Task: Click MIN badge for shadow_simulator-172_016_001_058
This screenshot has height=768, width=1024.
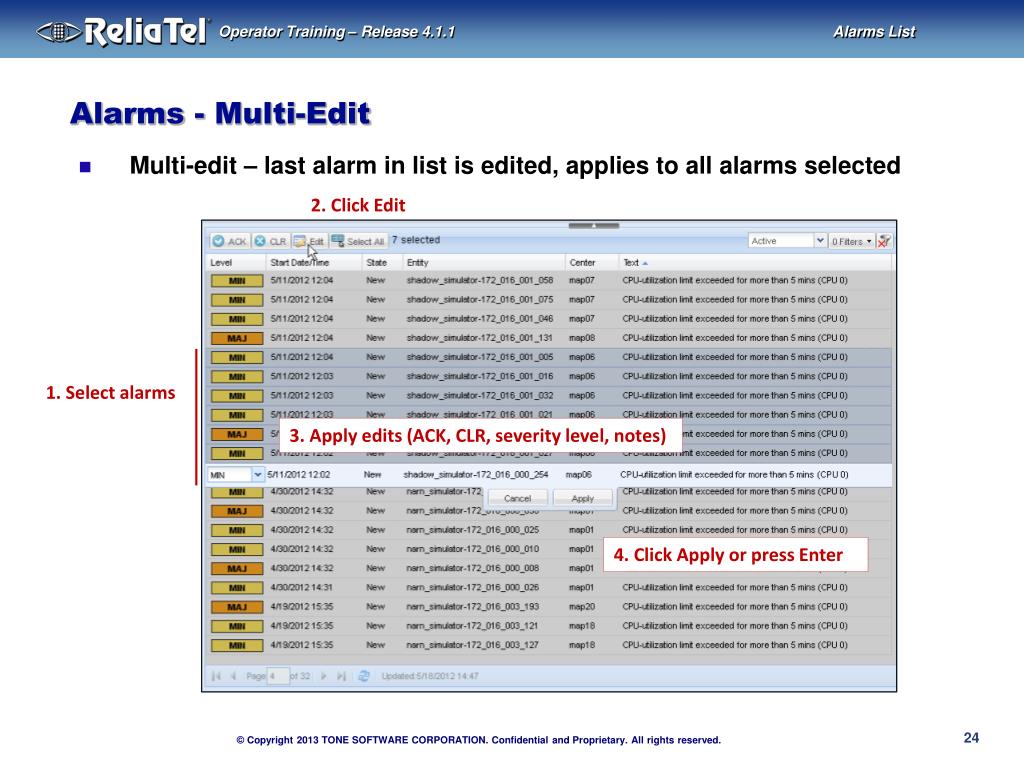Action: tap(237, 281)
